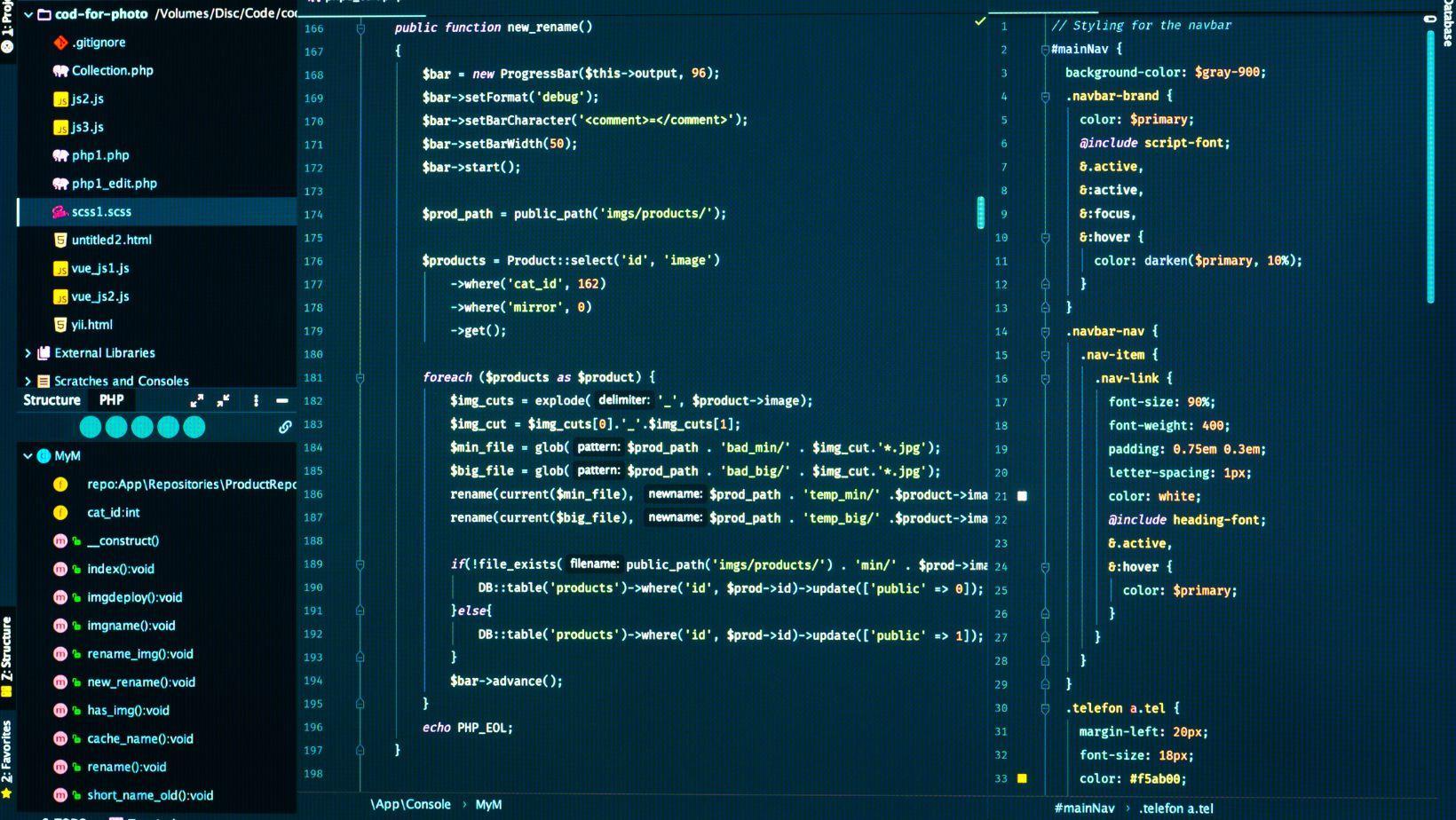Click white color swatch at line 21 gutter
The width and height of the screenshot is (1456, 820).
1022,496
